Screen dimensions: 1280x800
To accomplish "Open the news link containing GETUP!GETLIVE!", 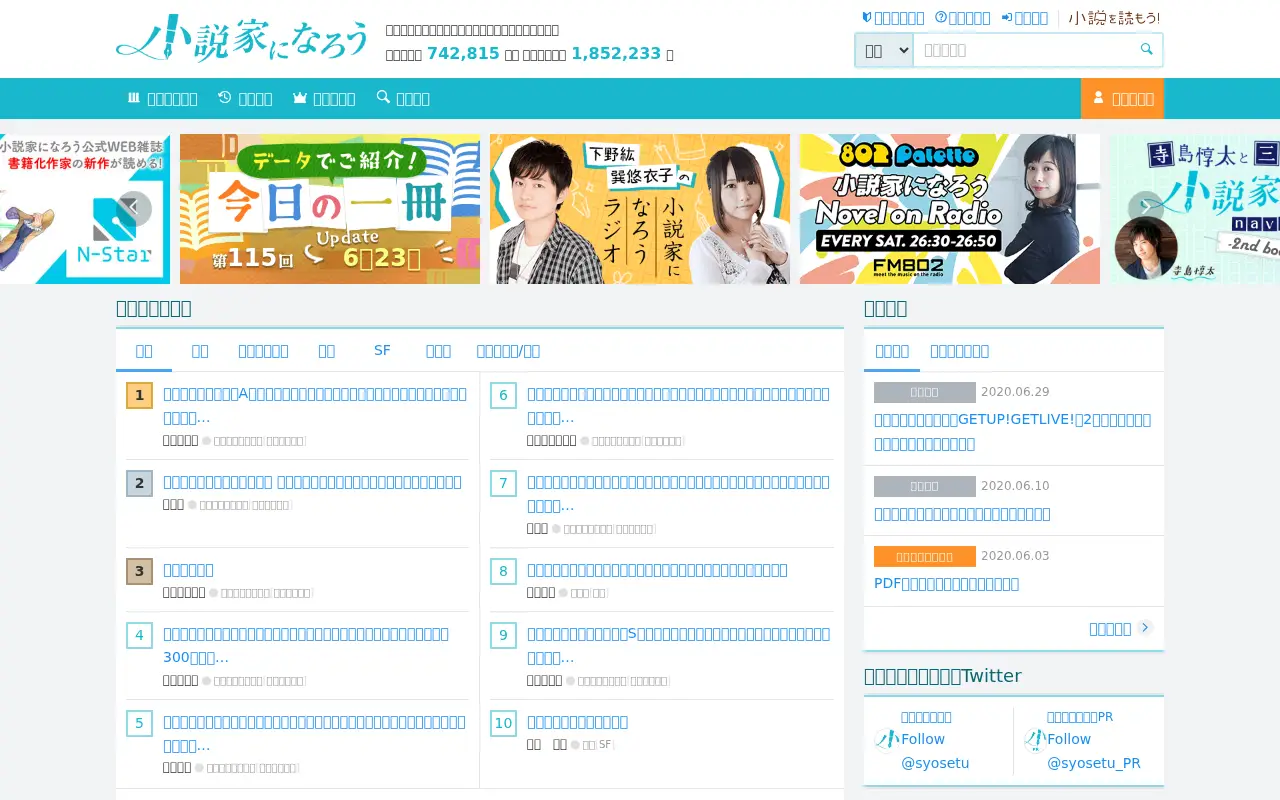I will 1012,432.
